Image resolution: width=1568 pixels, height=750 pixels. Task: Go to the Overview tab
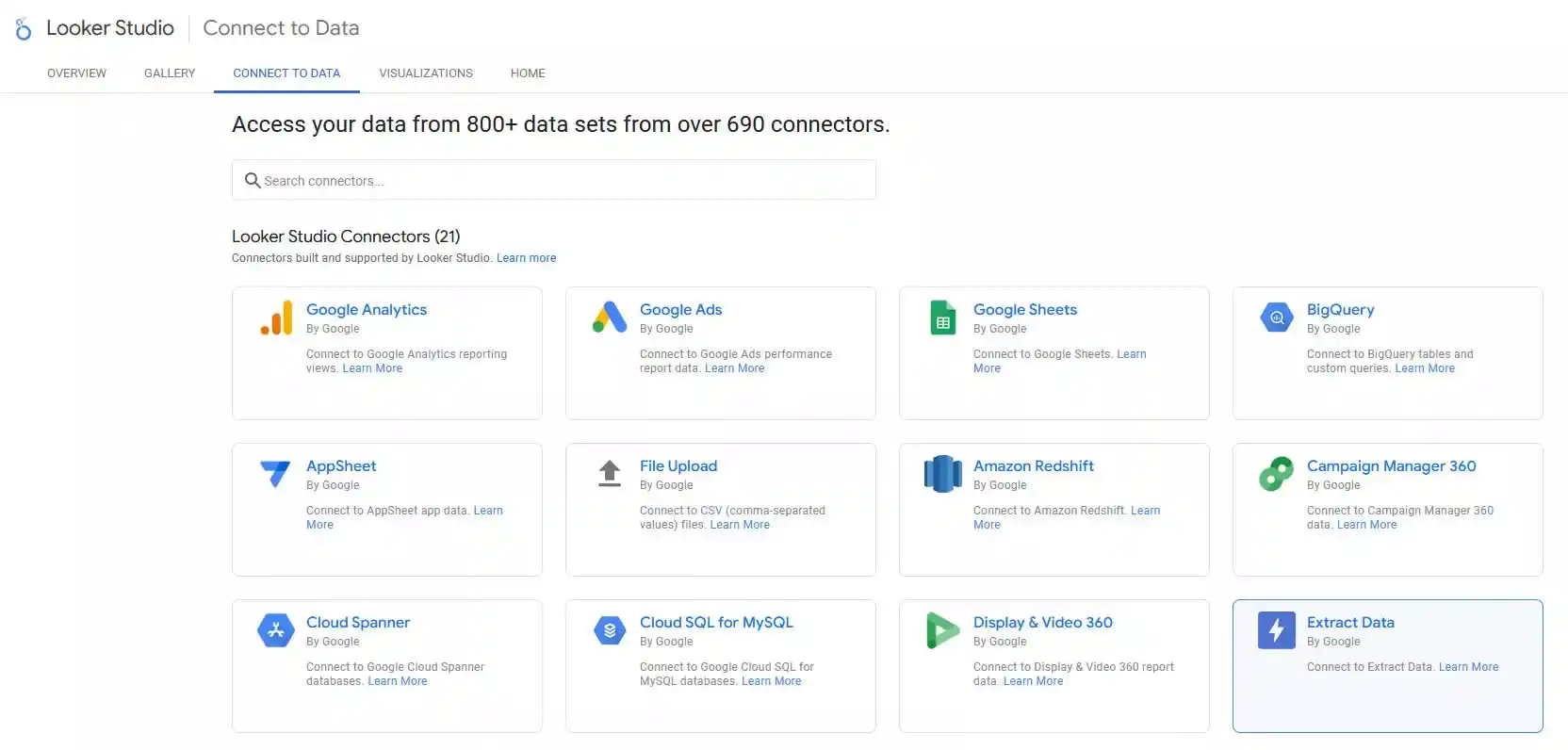tap(76, 73)
